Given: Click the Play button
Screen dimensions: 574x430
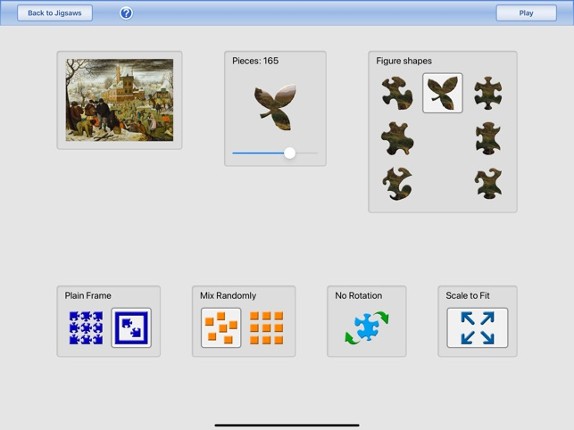Looking at the screenshot, I should tap(526, 13).
